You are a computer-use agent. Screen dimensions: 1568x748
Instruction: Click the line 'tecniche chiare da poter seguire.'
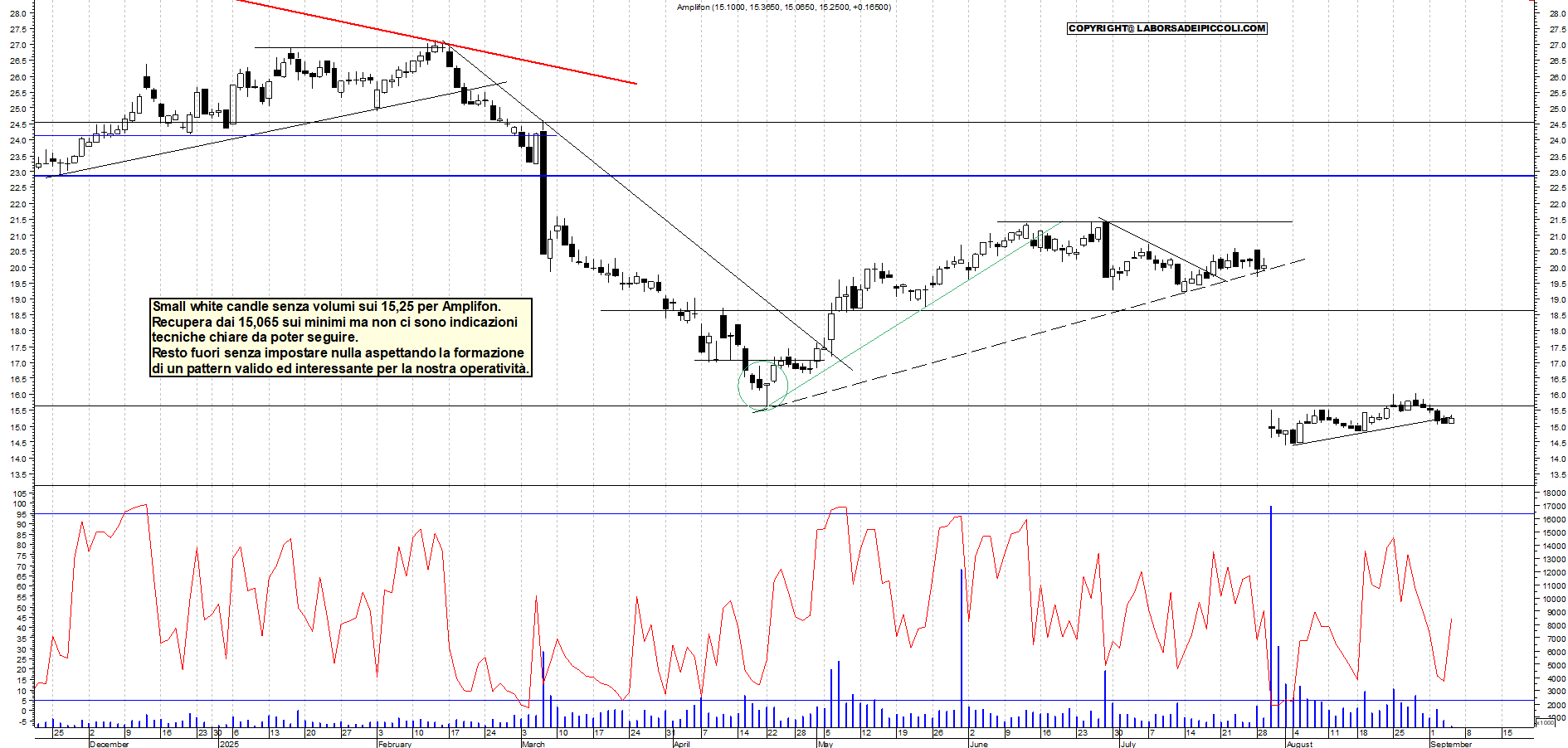pos(255,338)
